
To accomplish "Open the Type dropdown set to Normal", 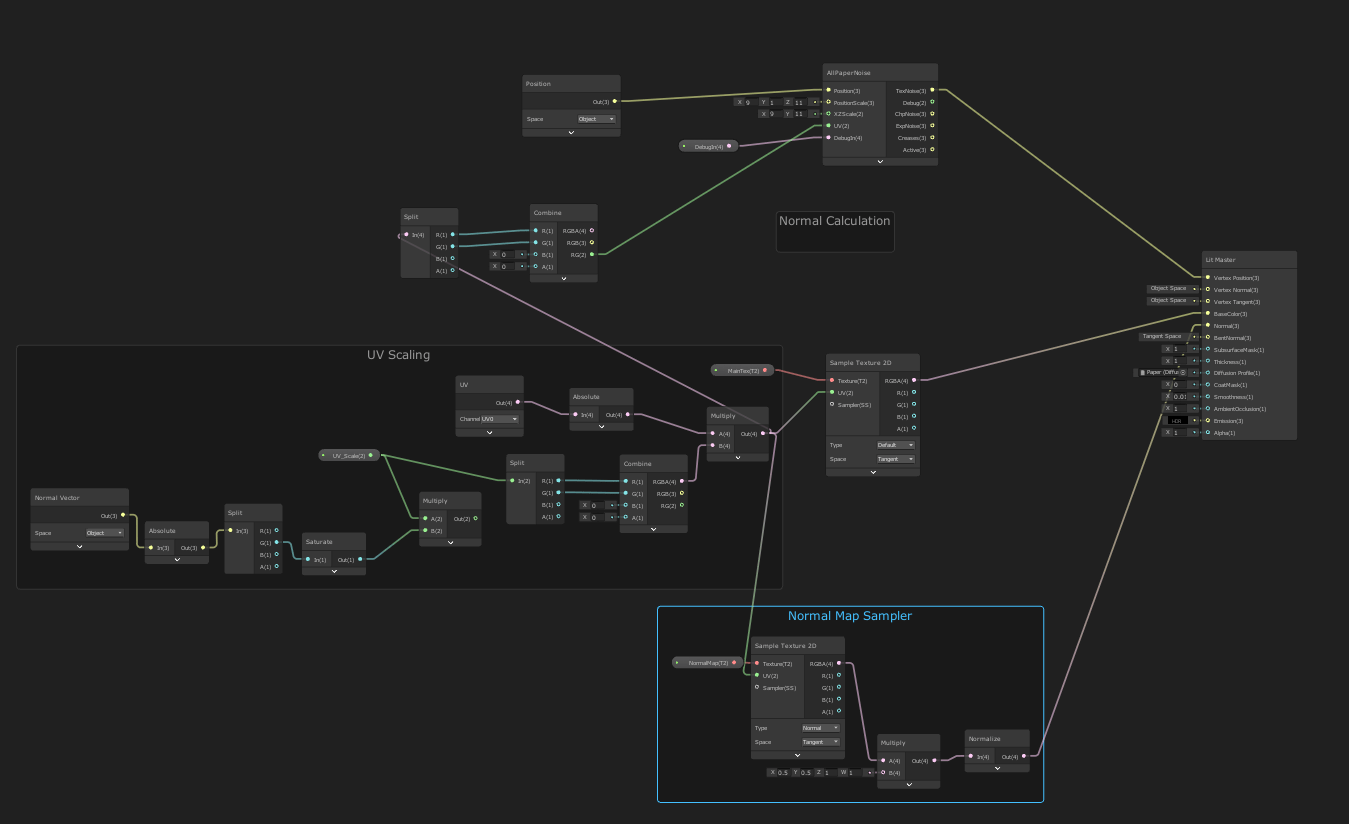I will point(821,728).
